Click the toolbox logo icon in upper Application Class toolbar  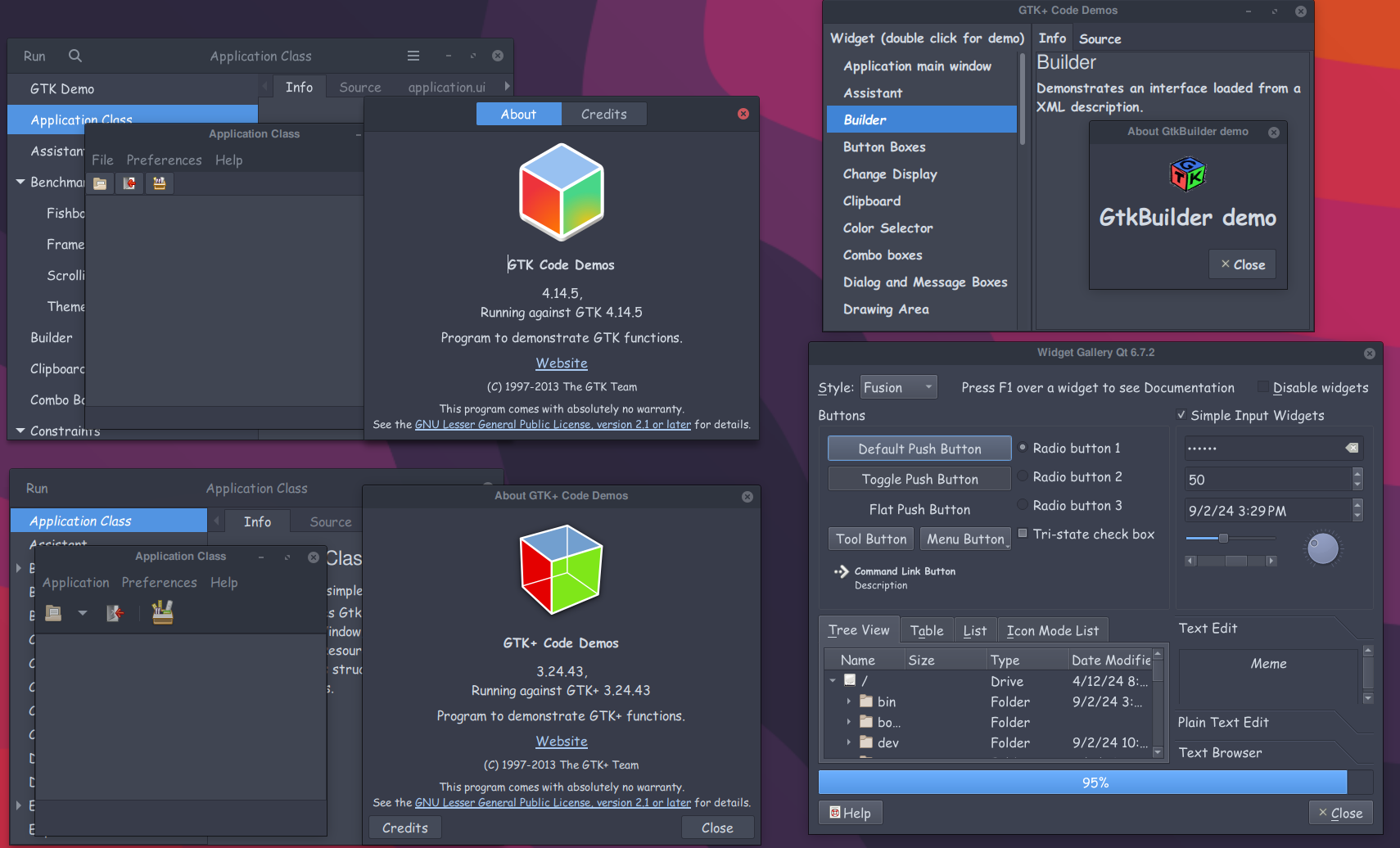(159, 183)
